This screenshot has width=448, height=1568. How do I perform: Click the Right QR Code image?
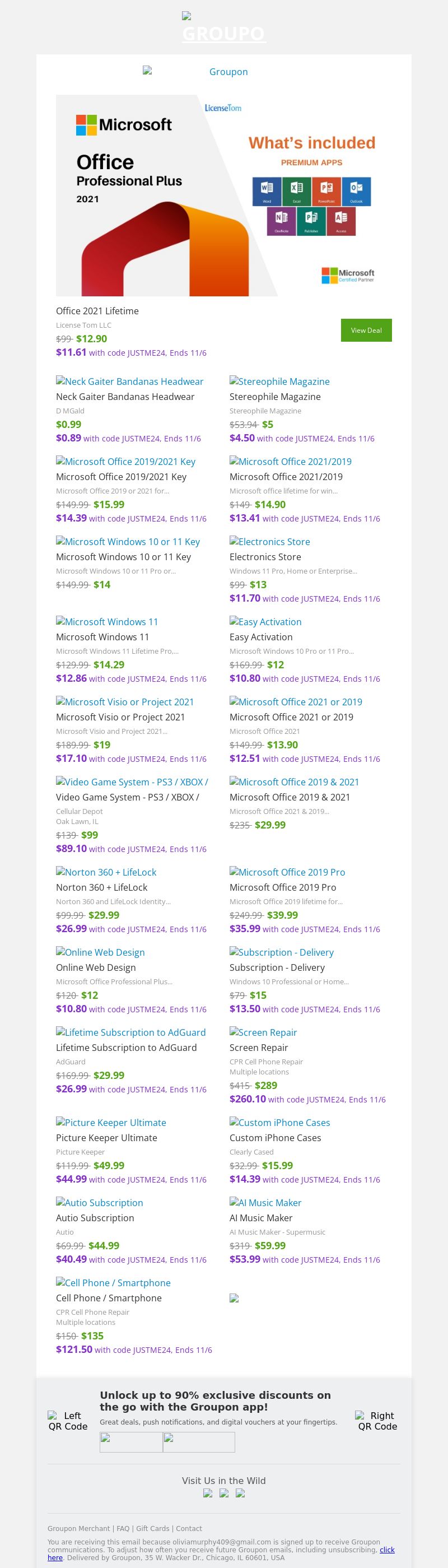377,1421
